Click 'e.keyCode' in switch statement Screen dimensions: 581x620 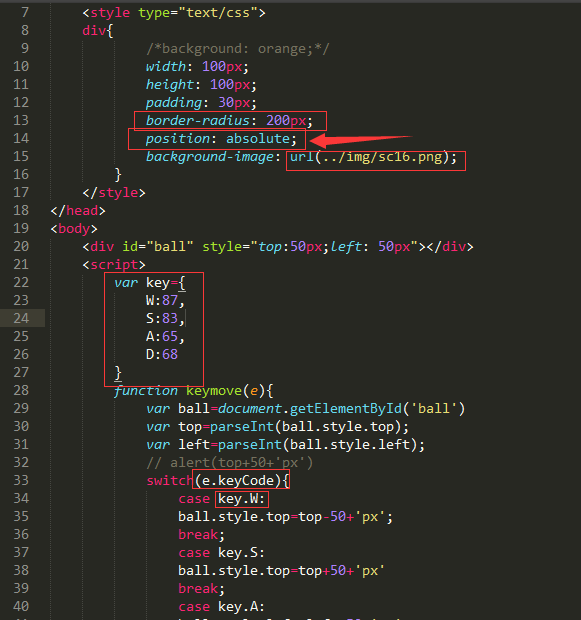[x=238, y=481]
